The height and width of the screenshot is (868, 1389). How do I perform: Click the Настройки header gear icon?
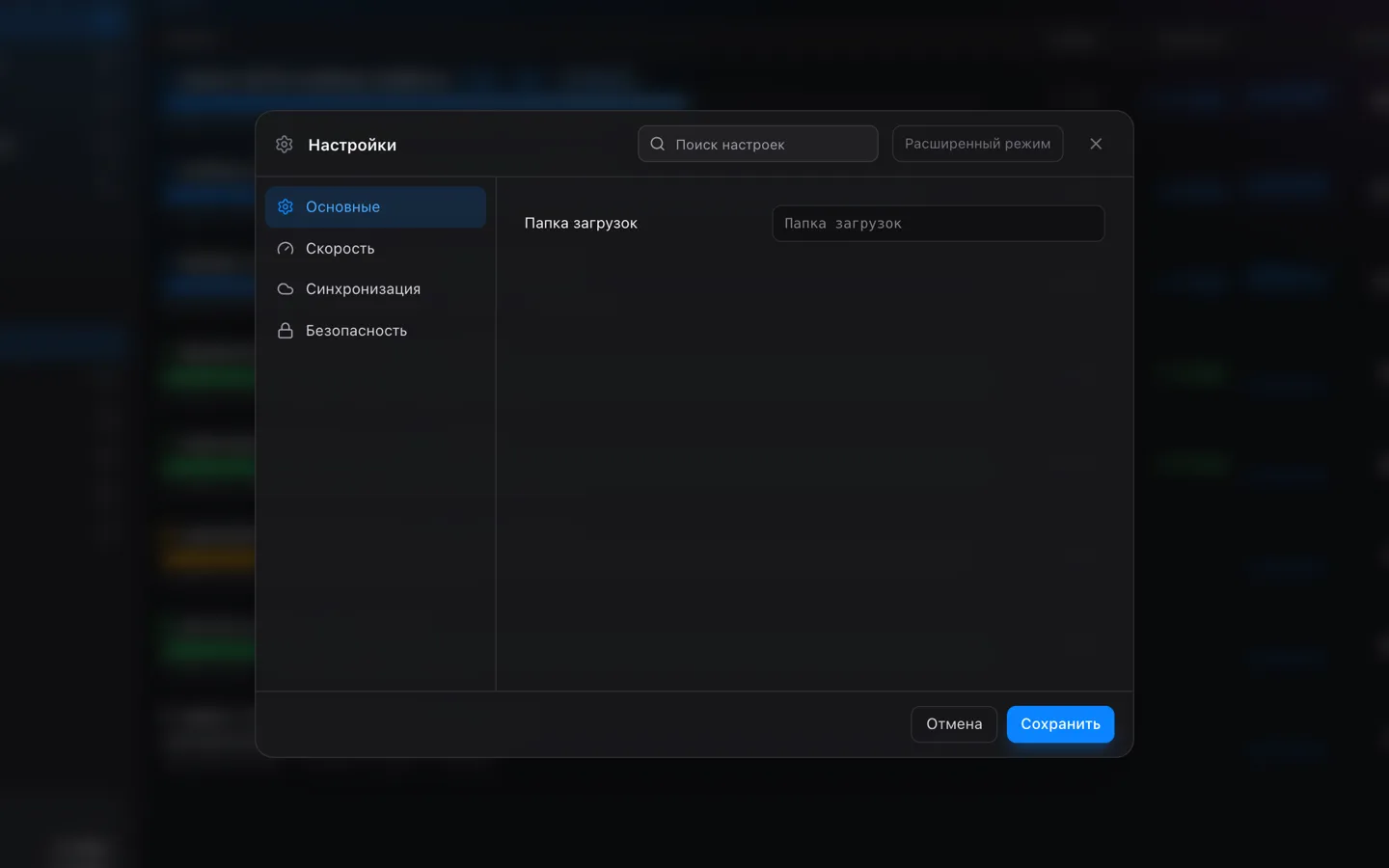285,145
